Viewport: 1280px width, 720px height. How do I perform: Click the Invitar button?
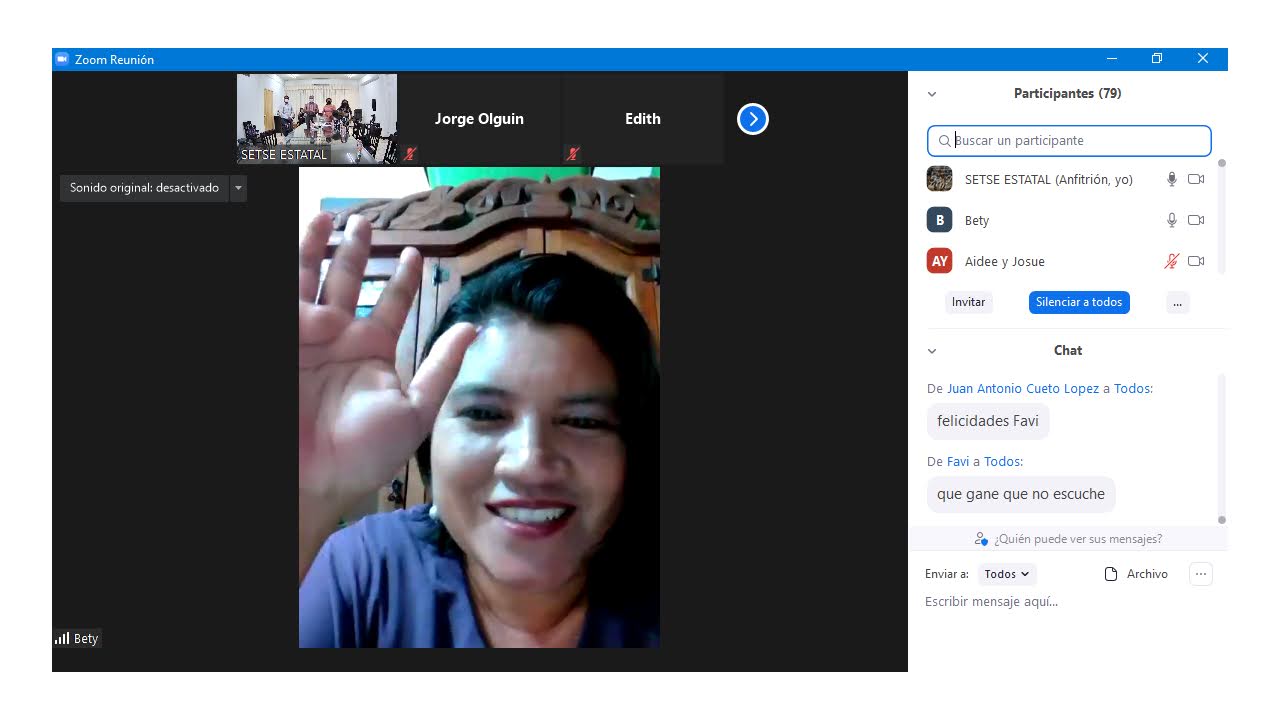pos(968,302)
